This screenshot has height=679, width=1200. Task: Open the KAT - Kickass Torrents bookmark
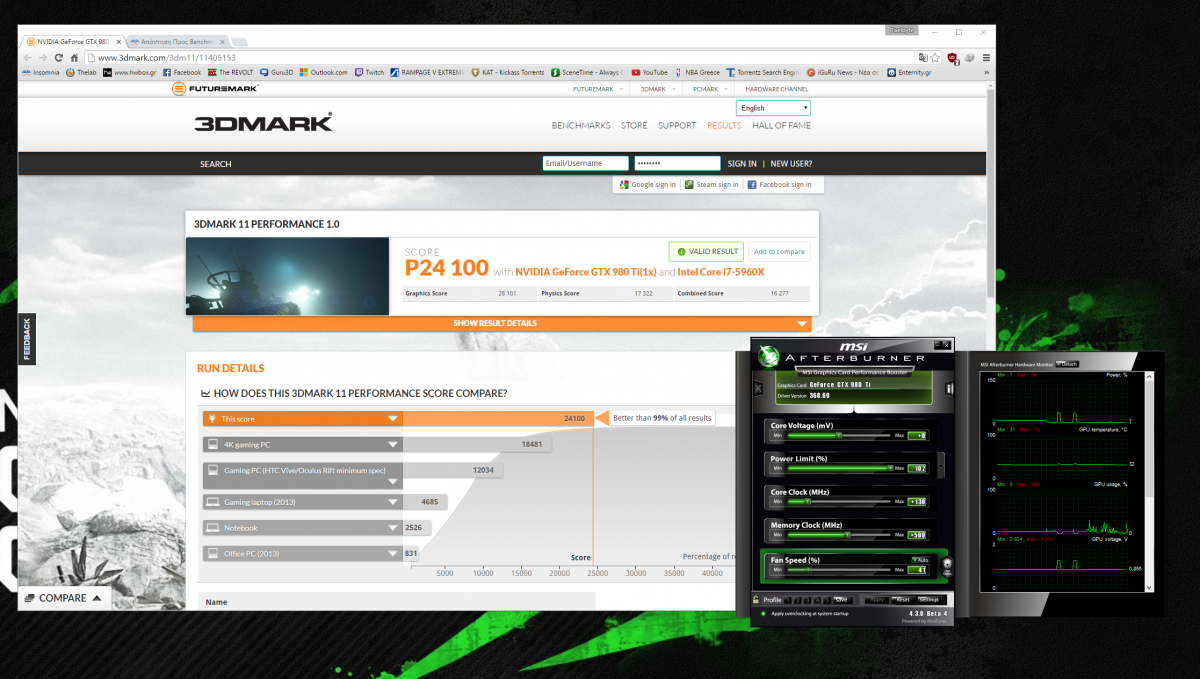(508, 72)
